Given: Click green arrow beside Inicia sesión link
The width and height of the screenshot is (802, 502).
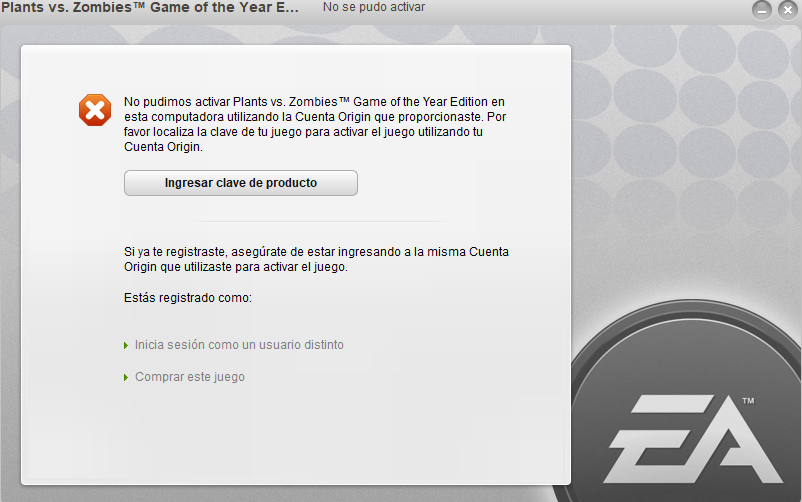Looking at the screenshot, I should (x=126, y=346).
